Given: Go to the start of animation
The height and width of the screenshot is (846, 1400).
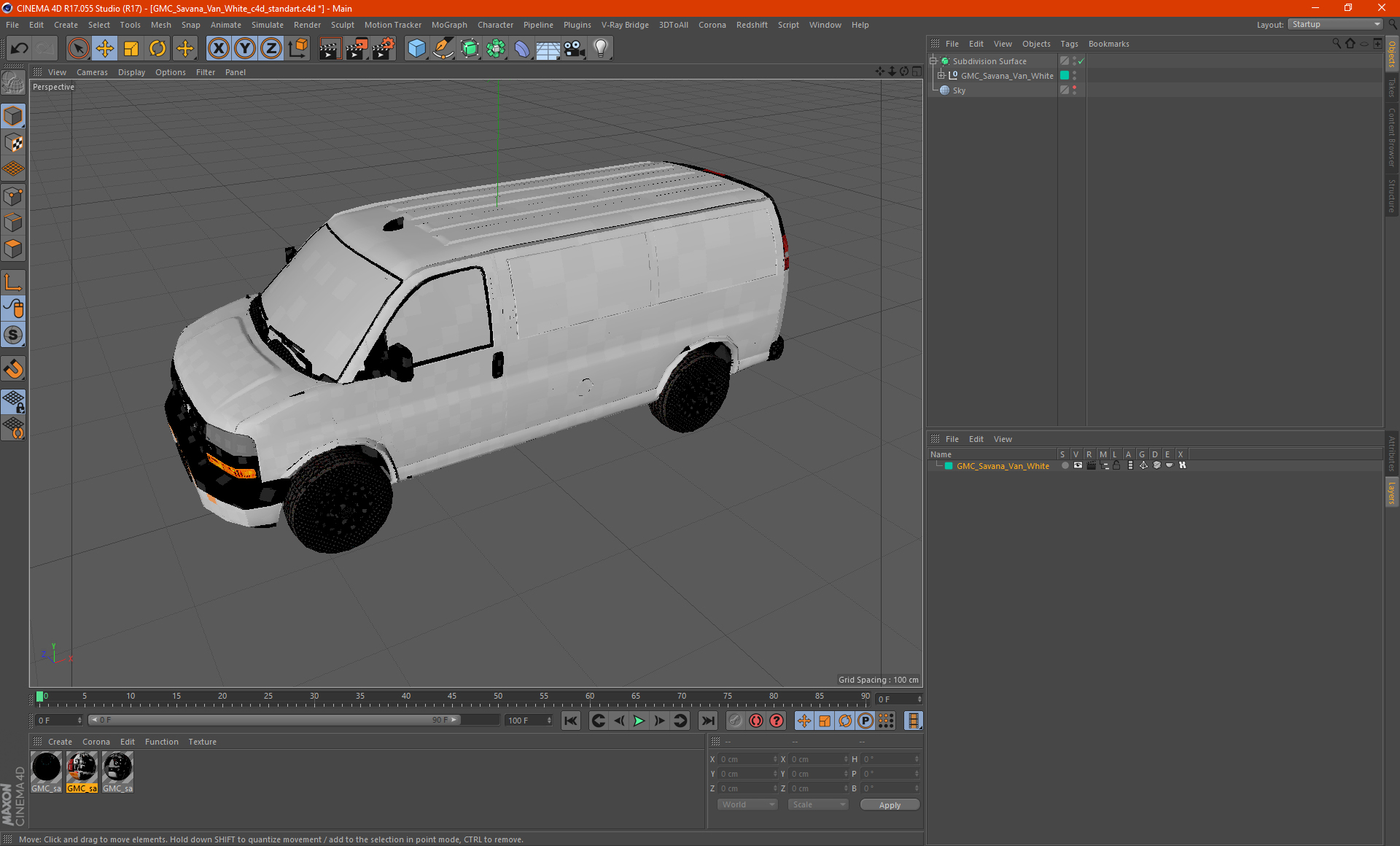Looking at the screenshot, I should click(x=570, y=721).
